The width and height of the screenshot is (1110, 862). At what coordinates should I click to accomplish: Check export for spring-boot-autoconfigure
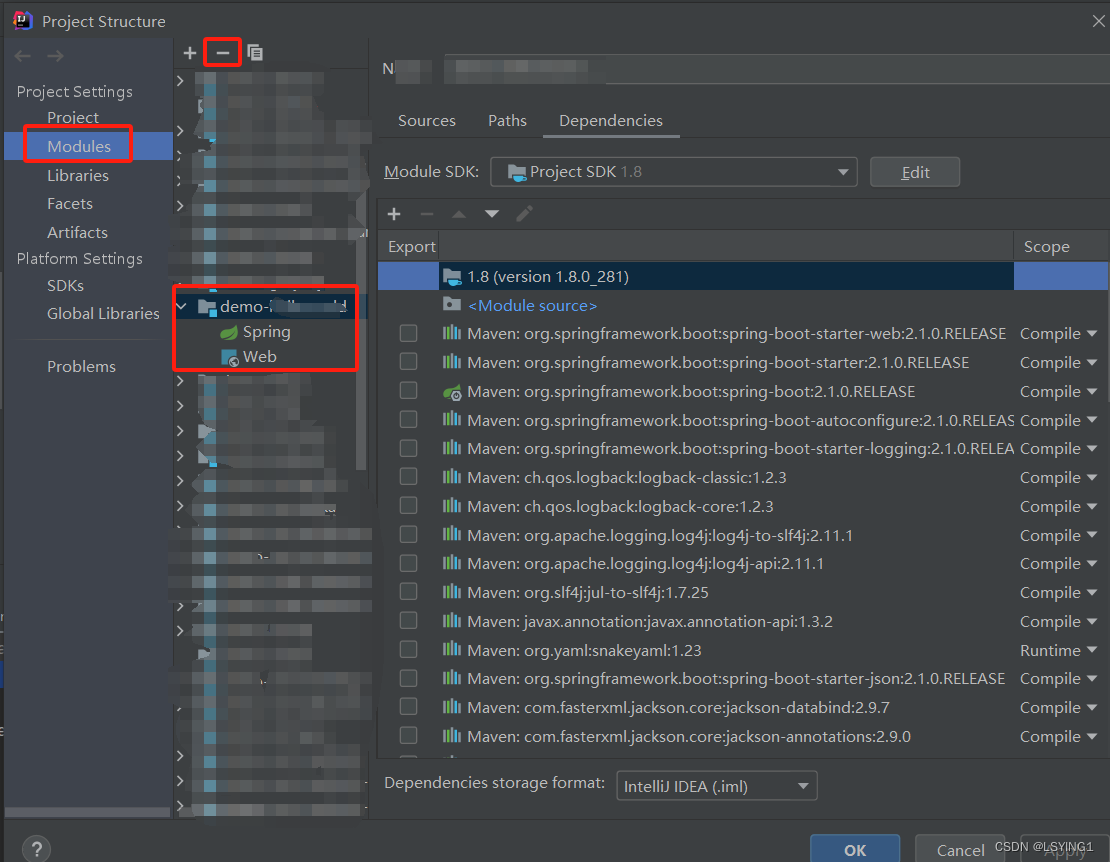coord(408,420)
